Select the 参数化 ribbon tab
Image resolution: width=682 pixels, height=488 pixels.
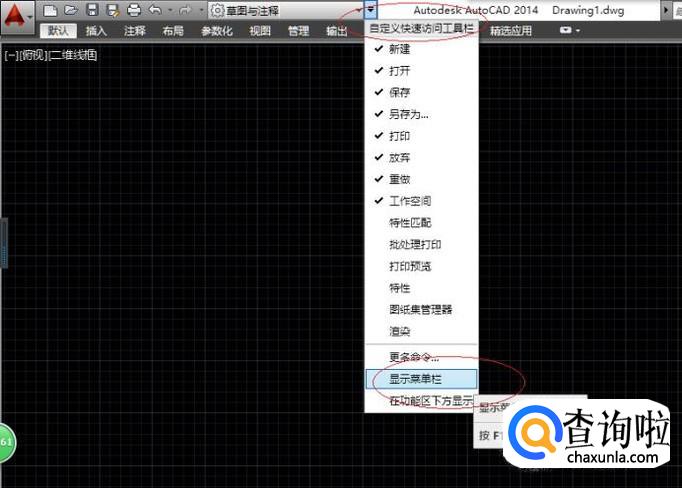217,31
